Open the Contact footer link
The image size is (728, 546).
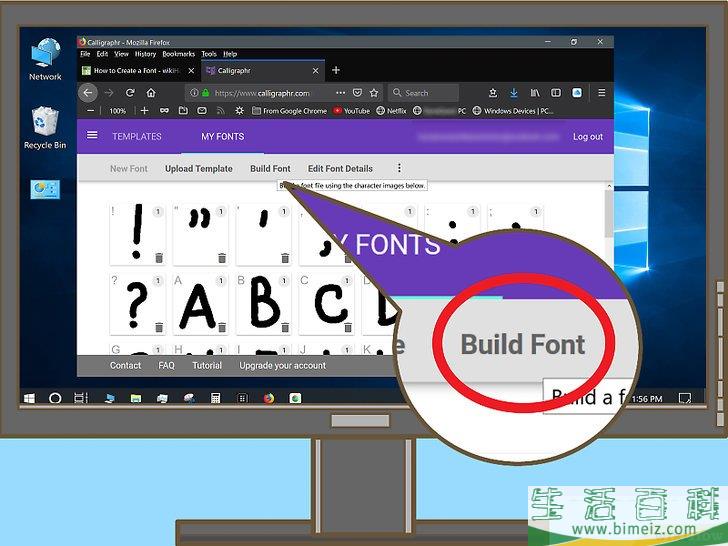pos(125,365)
